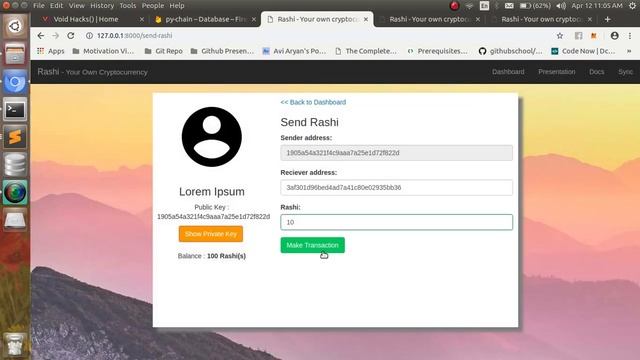Open the drive icon in dock

pos(15,220)
